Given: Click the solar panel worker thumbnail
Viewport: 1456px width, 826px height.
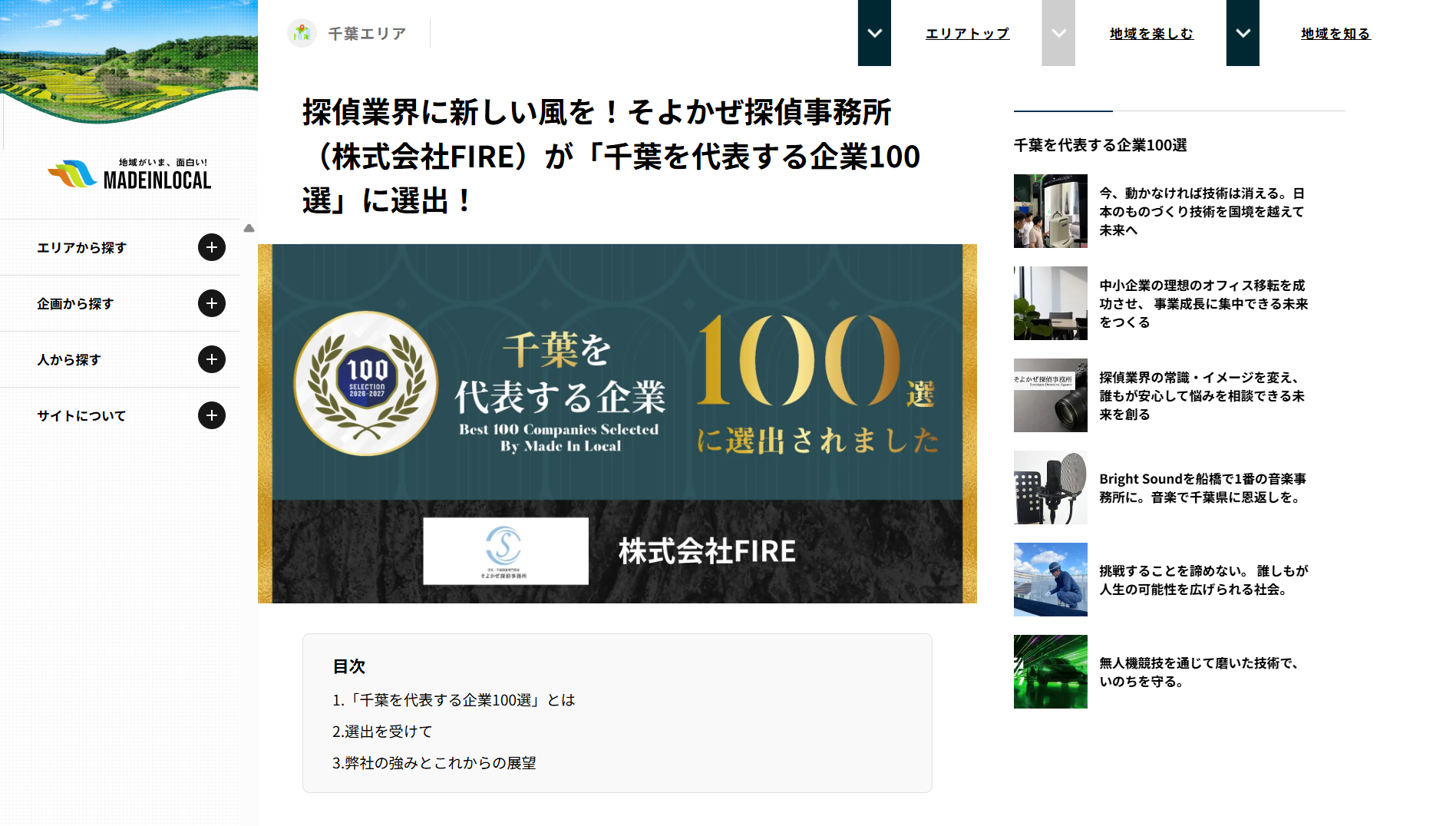Looking at the screenshot, I should coord(1051,580).
